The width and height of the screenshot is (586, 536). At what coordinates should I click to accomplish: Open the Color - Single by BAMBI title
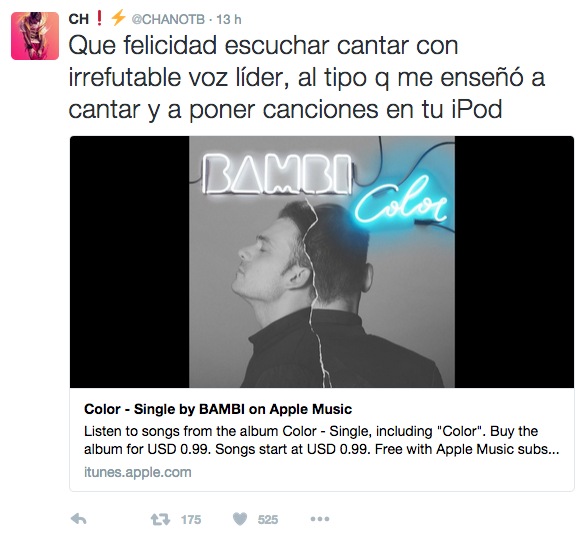coord(218,409)
